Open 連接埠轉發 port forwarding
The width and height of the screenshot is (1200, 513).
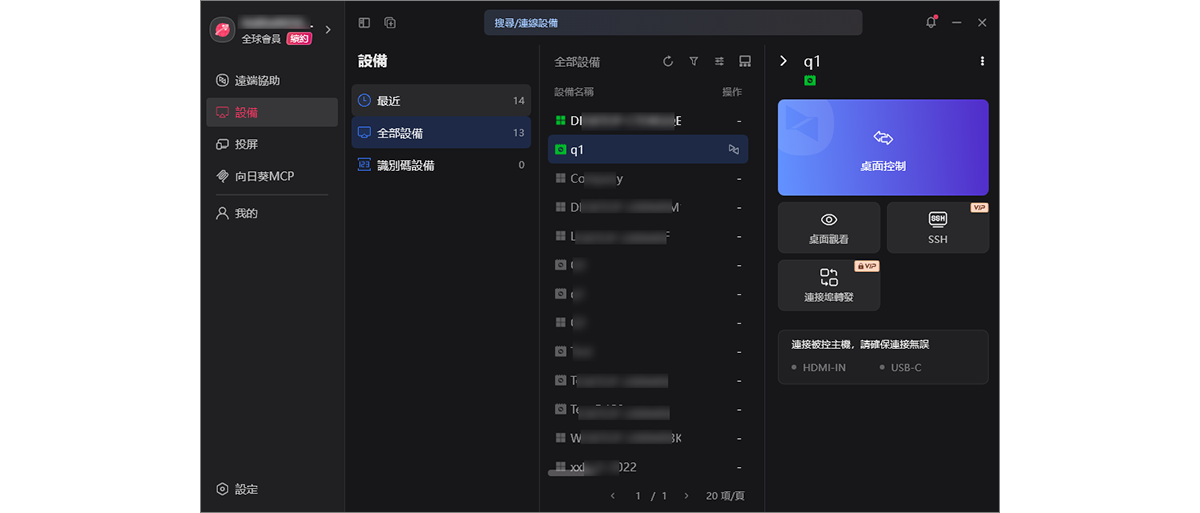[829, 285]
